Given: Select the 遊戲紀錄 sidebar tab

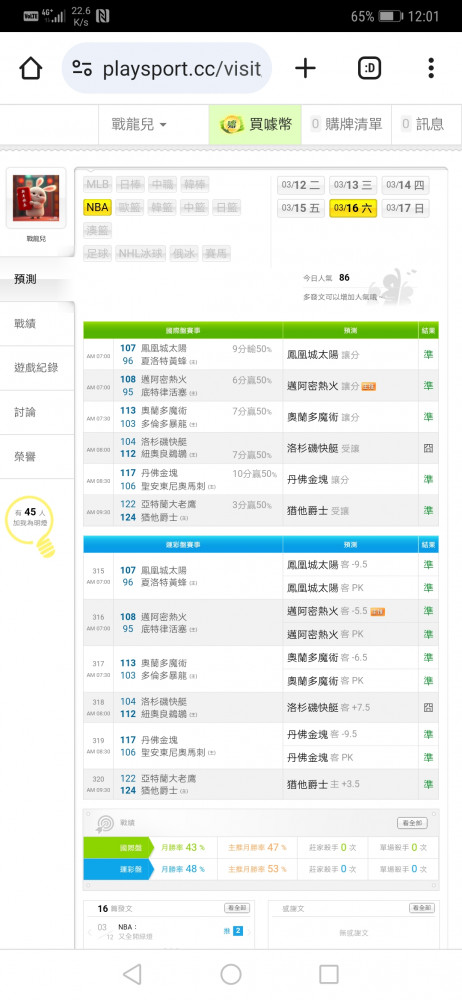Looking at the screenshot, I should click(x=37, y=368).
